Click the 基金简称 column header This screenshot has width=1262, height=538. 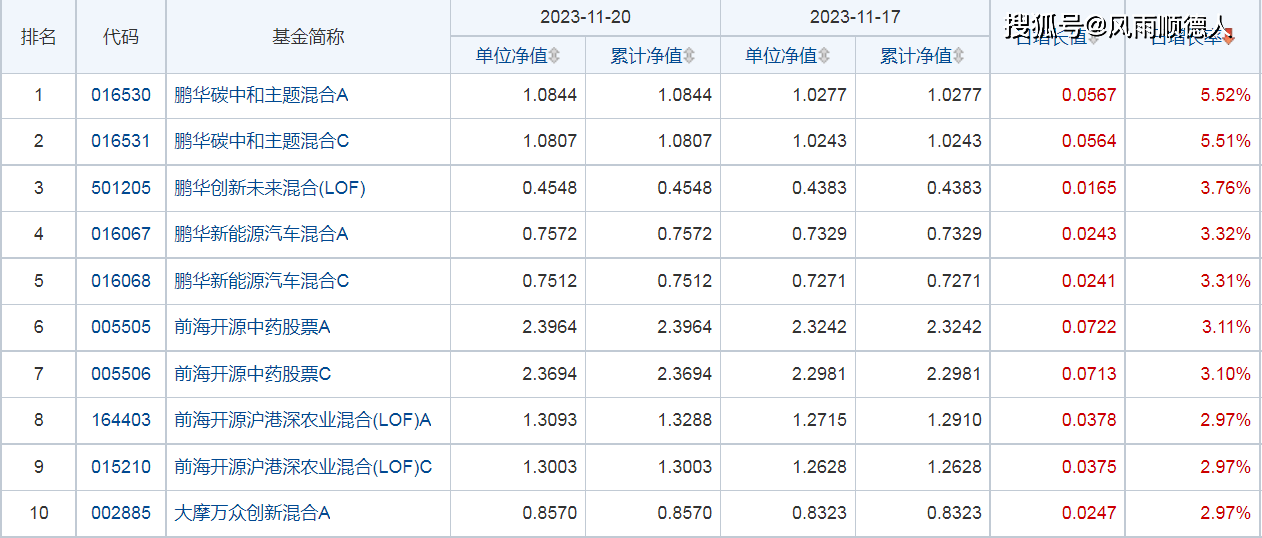pyautogui.click(x=308, y=37)
